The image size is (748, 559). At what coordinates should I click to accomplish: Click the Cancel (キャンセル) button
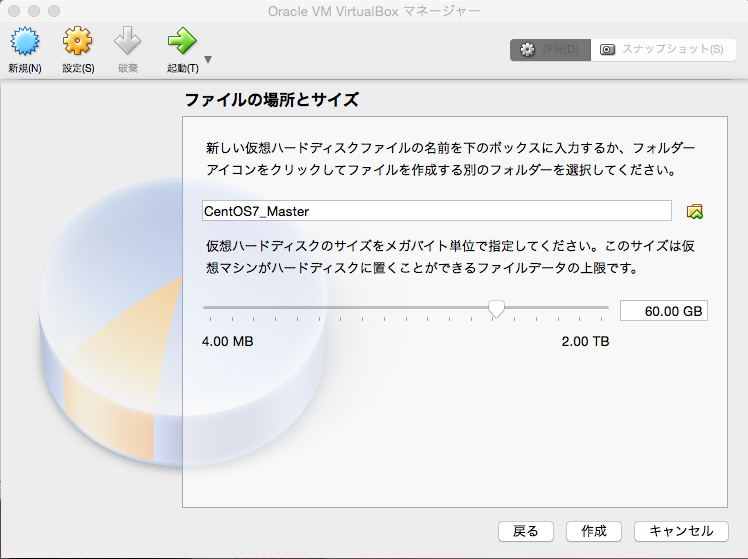click(x=681, y=531)
